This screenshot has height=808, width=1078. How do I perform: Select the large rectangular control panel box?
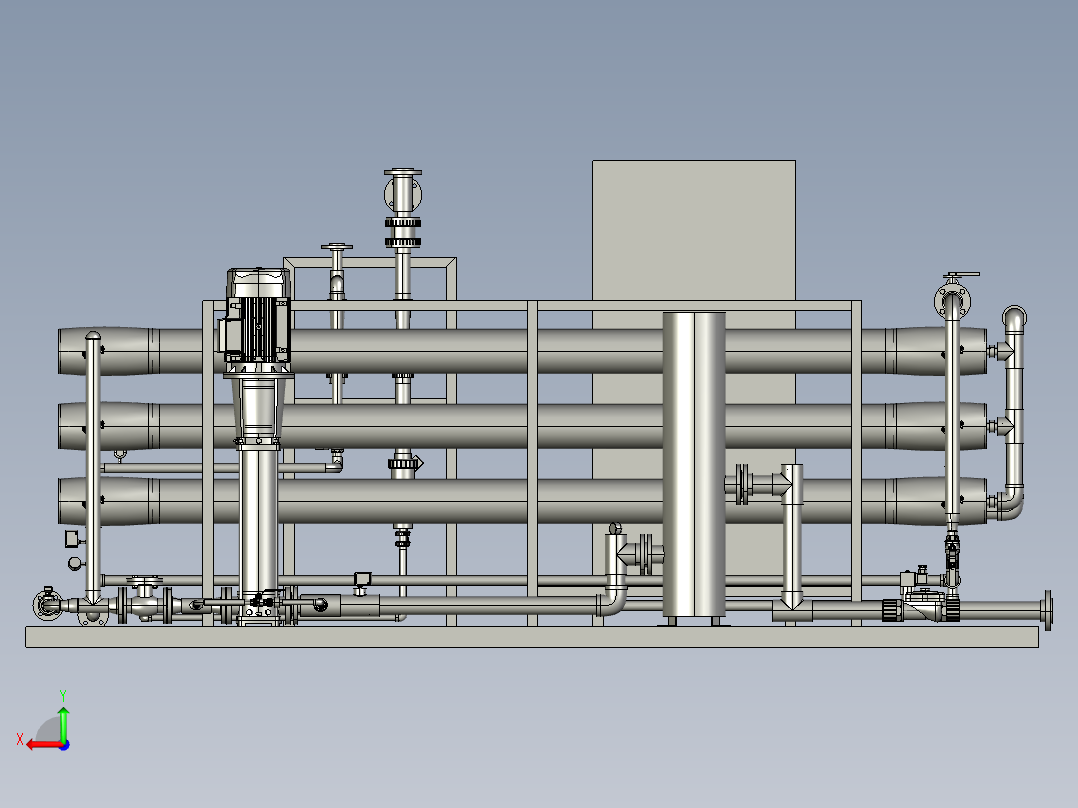(694, 230)
